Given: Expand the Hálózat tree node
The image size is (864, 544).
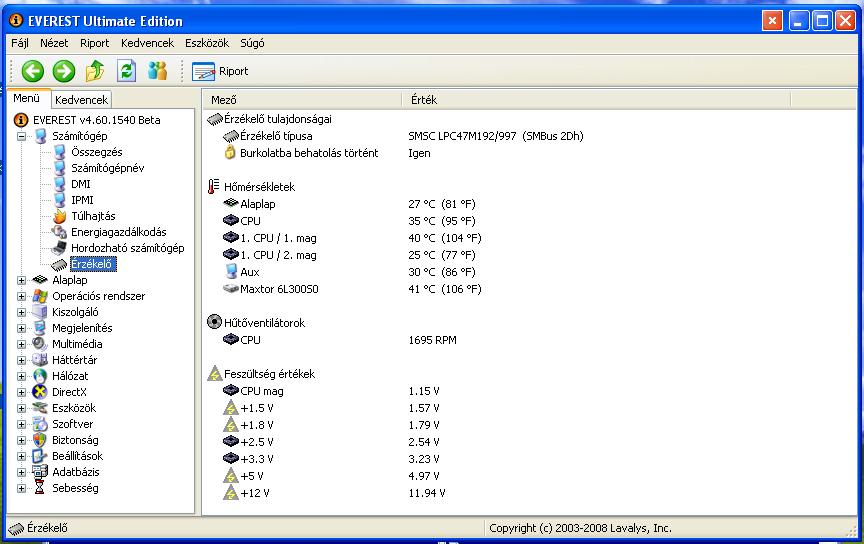Looking at the screenshot, I should pos(21,376).
